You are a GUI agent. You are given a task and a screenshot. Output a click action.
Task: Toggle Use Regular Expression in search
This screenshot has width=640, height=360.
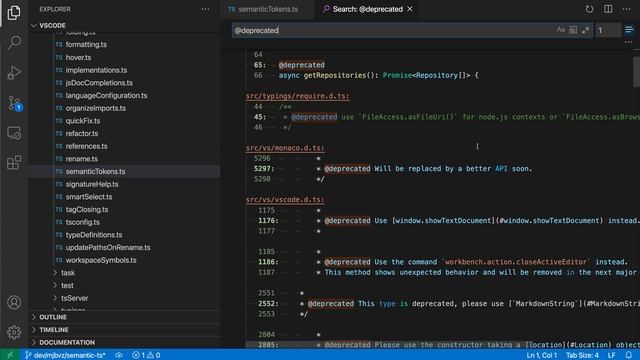[x=586, y=30]
